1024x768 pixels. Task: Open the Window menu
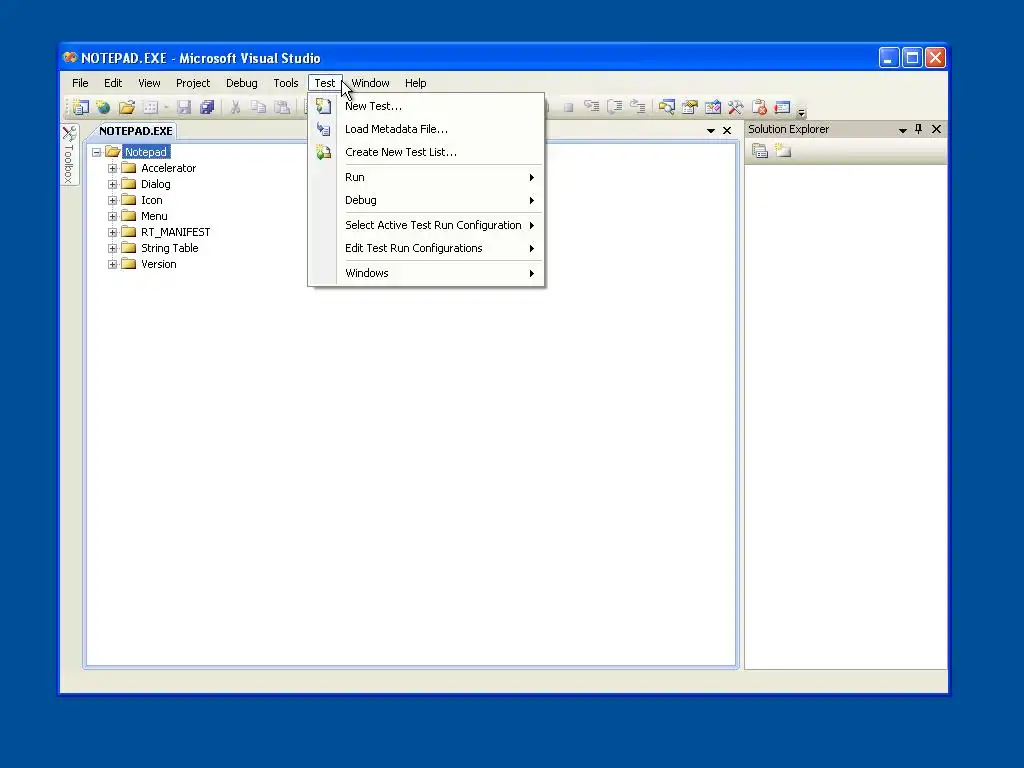(370, 83)
